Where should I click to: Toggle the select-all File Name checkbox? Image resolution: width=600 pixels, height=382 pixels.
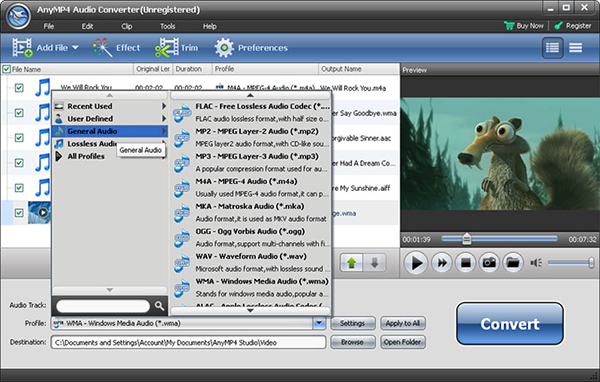click(x=7, y=69)
